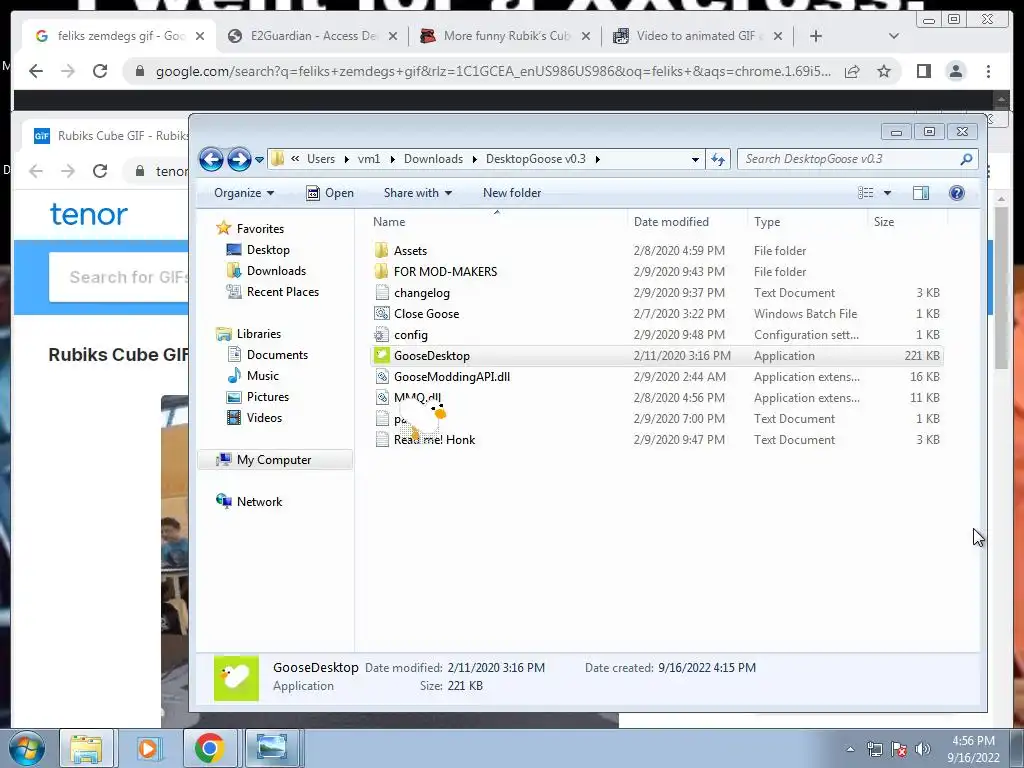Expand the address bar history dropdown
Viewport: 1024px width, 768px height.
pyautogui.click(x=695, y=159)
